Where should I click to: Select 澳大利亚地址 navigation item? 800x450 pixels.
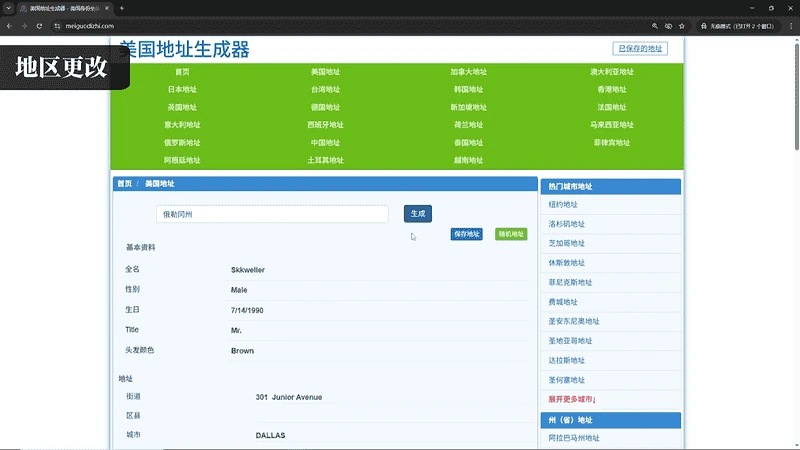tap(612, 72)
